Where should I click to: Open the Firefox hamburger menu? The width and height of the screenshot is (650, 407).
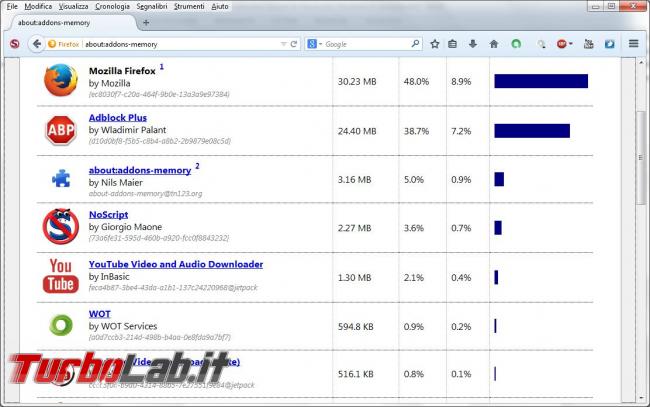(x=633, y=44)
